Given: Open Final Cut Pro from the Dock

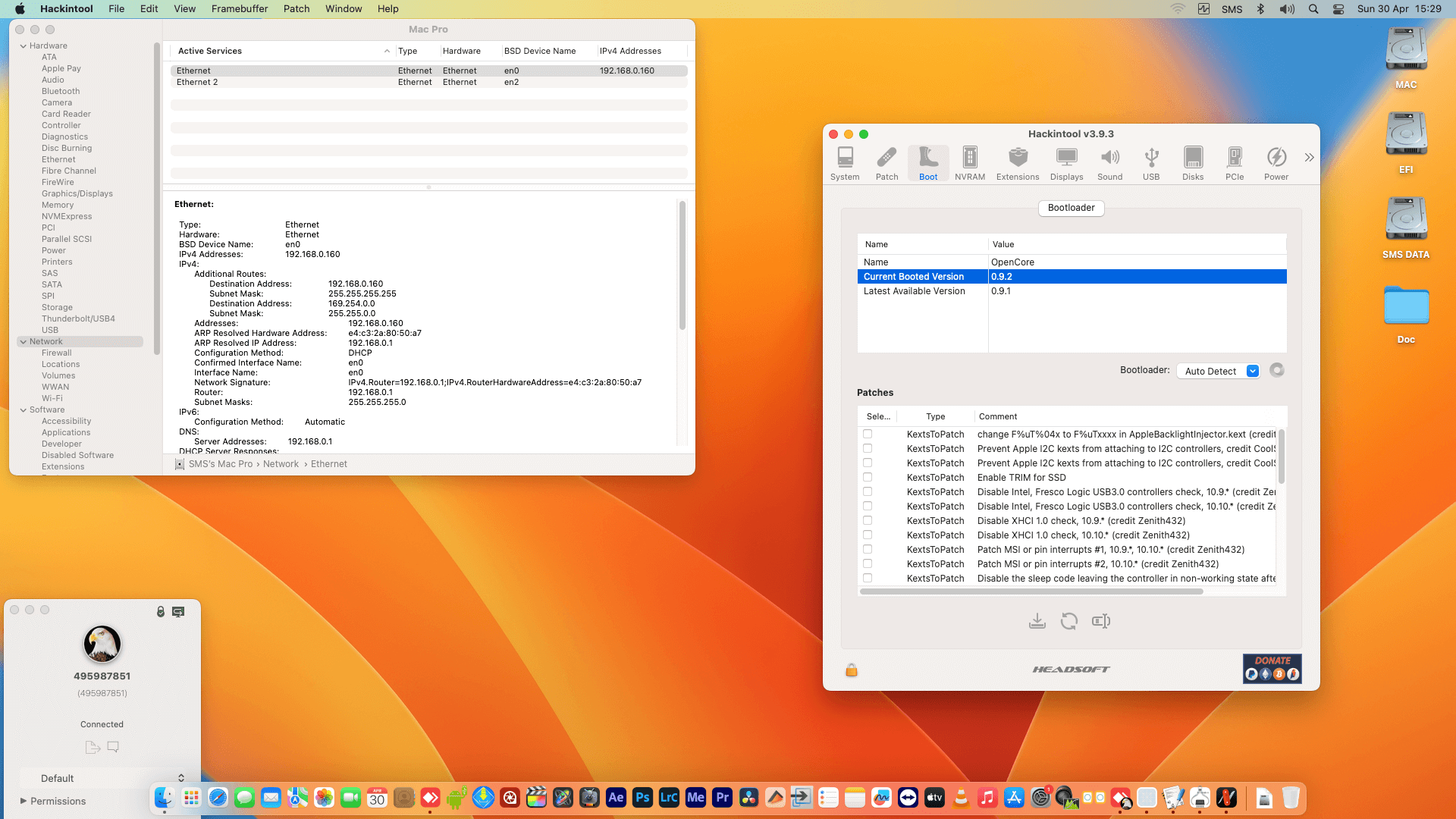Looking at the screenshot, I should [536, 798].
